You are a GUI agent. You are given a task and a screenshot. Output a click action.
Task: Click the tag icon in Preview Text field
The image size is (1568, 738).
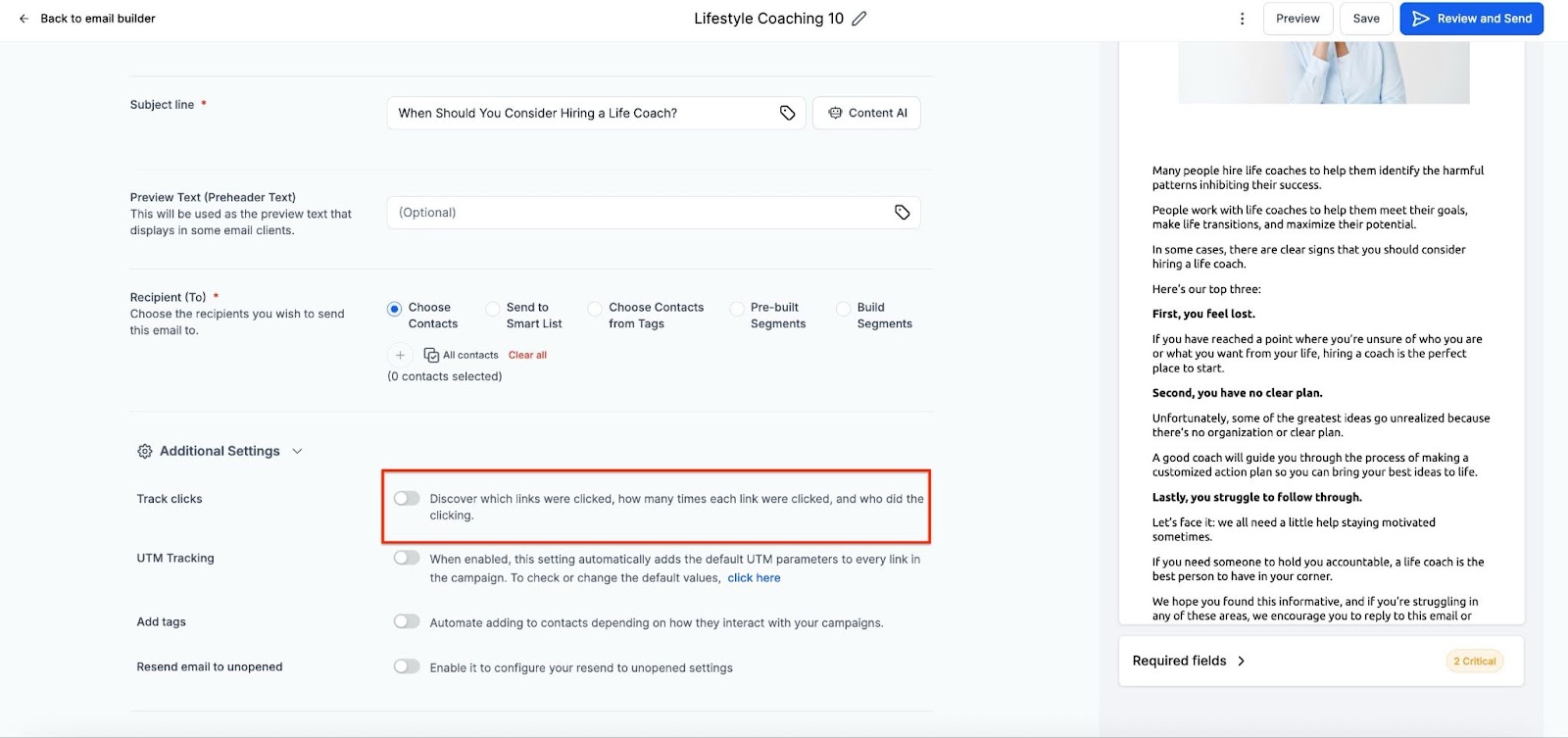coord(902,213)
